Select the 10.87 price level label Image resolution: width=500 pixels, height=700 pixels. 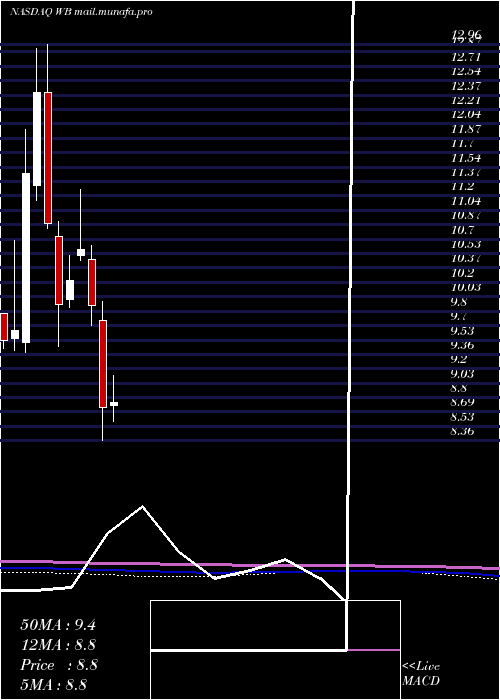(466, 215)
